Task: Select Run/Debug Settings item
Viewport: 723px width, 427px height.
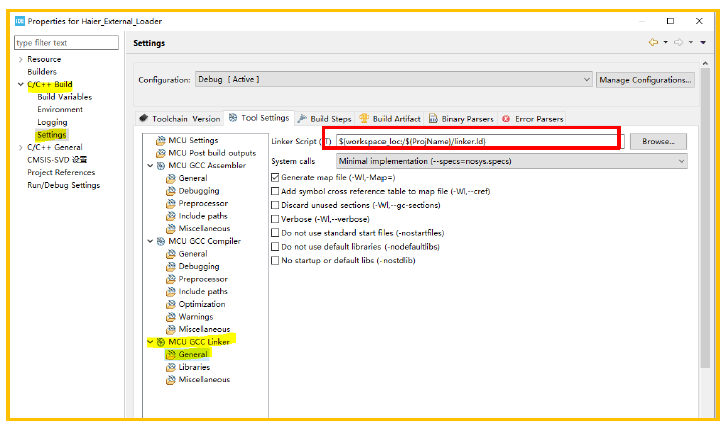Action: [64, 185]
